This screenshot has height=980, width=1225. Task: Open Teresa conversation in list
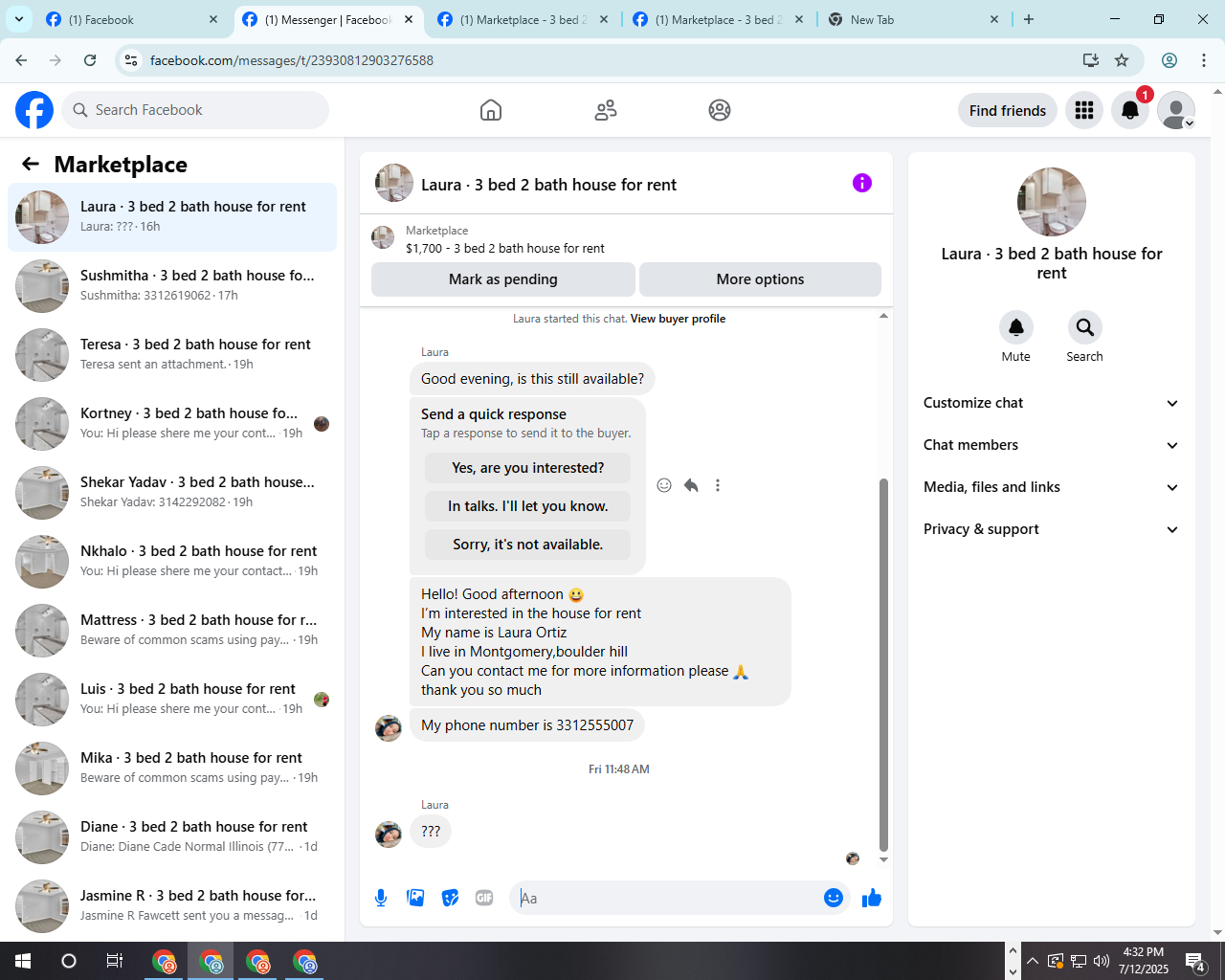[x=172, y=354]
